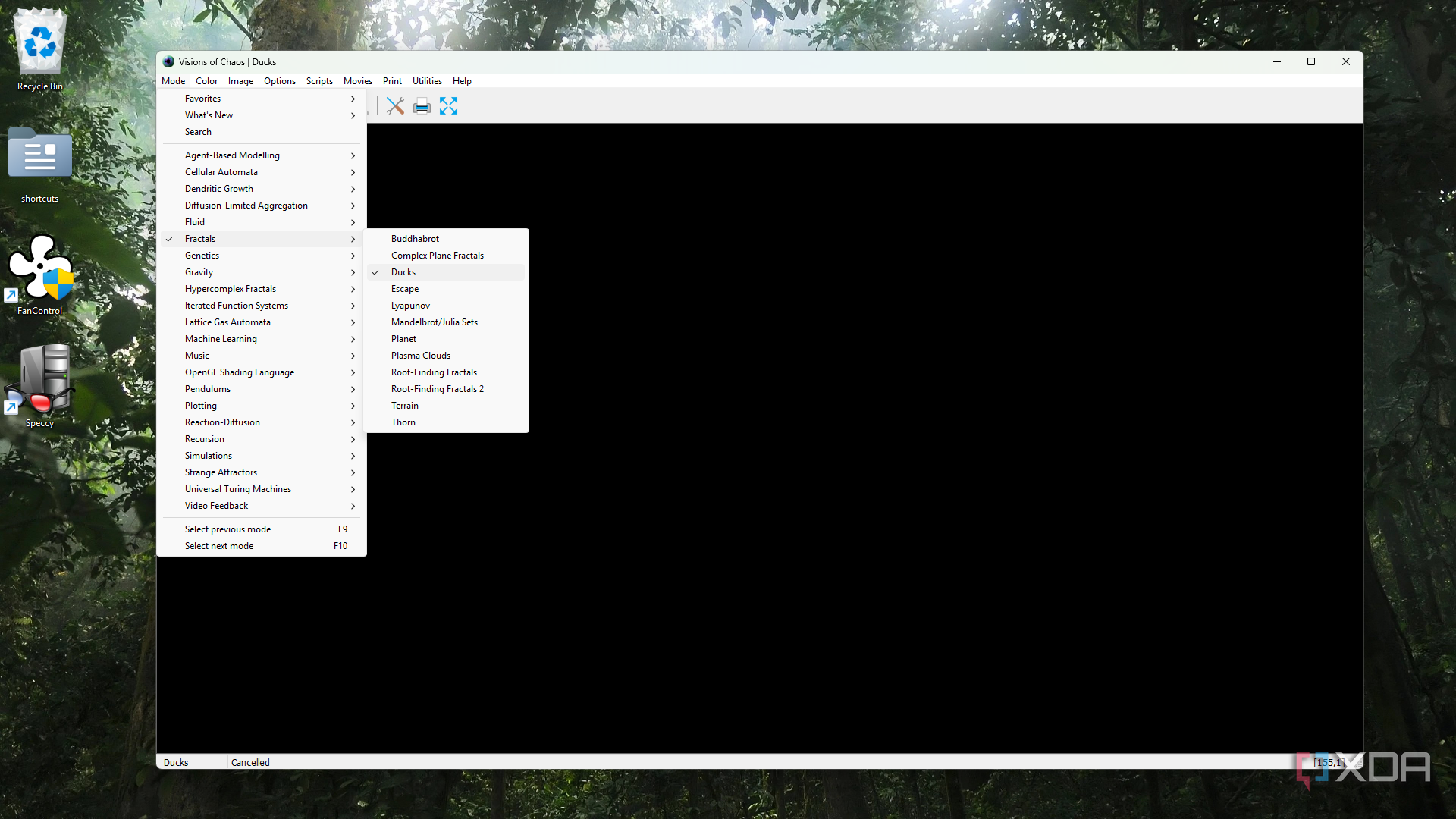Open the Scripts menu
The height and width of the screenshot is (819, 1456).
coord(319,81)
